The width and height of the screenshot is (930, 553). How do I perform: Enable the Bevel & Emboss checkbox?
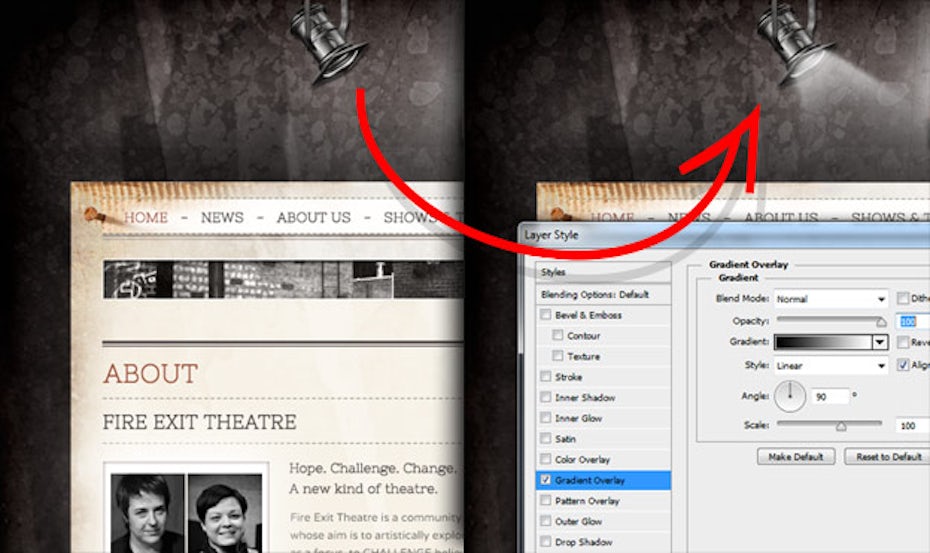coord(545,315)
